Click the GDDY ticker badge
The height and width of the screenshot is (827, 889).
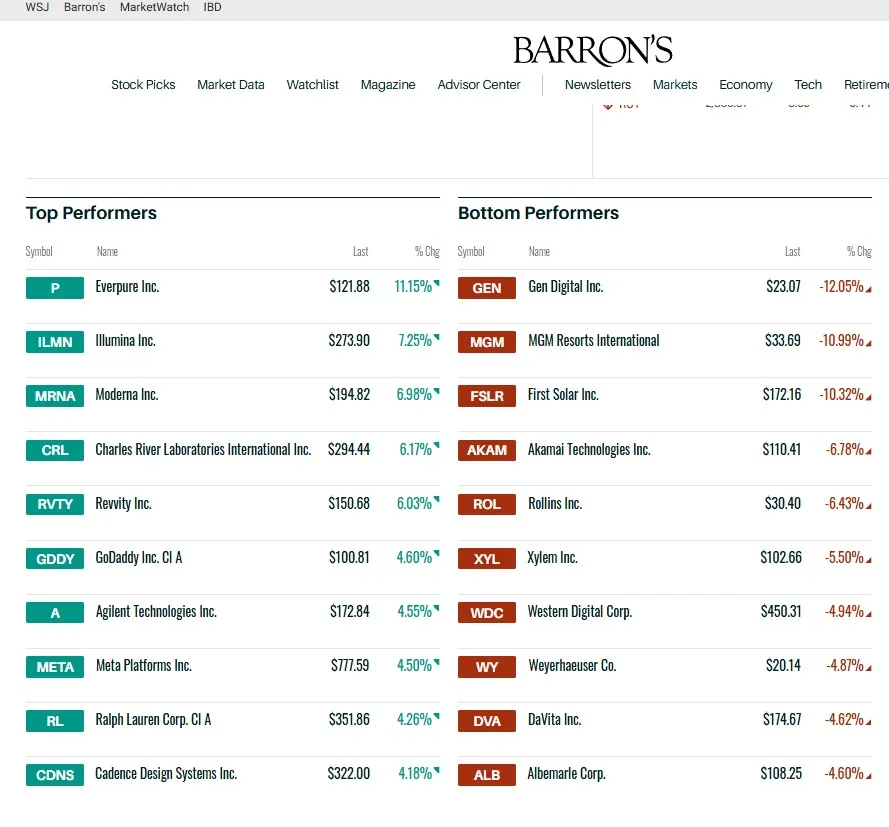point(55,558)
